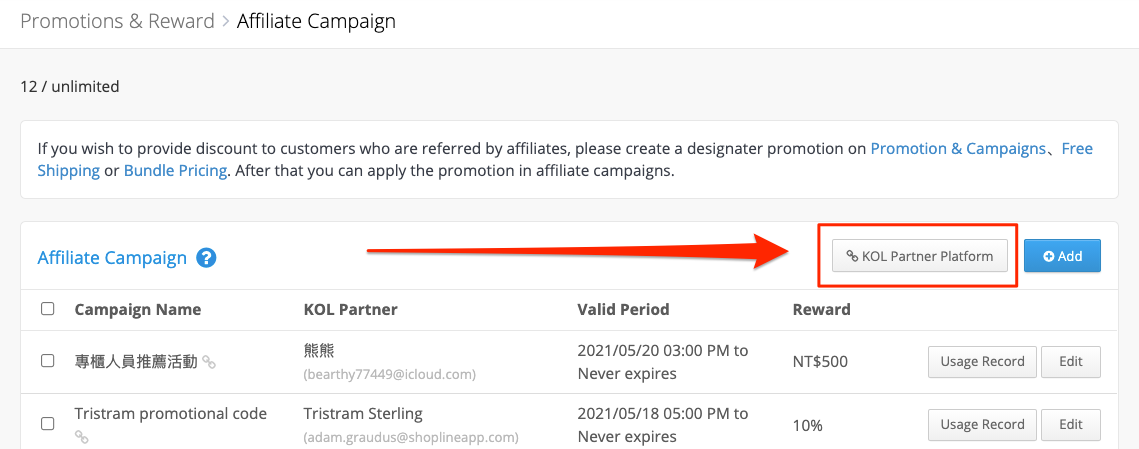Click the Affiliate Campaign section title
This screenshot has width=1139, height=449.
(112, 257)
